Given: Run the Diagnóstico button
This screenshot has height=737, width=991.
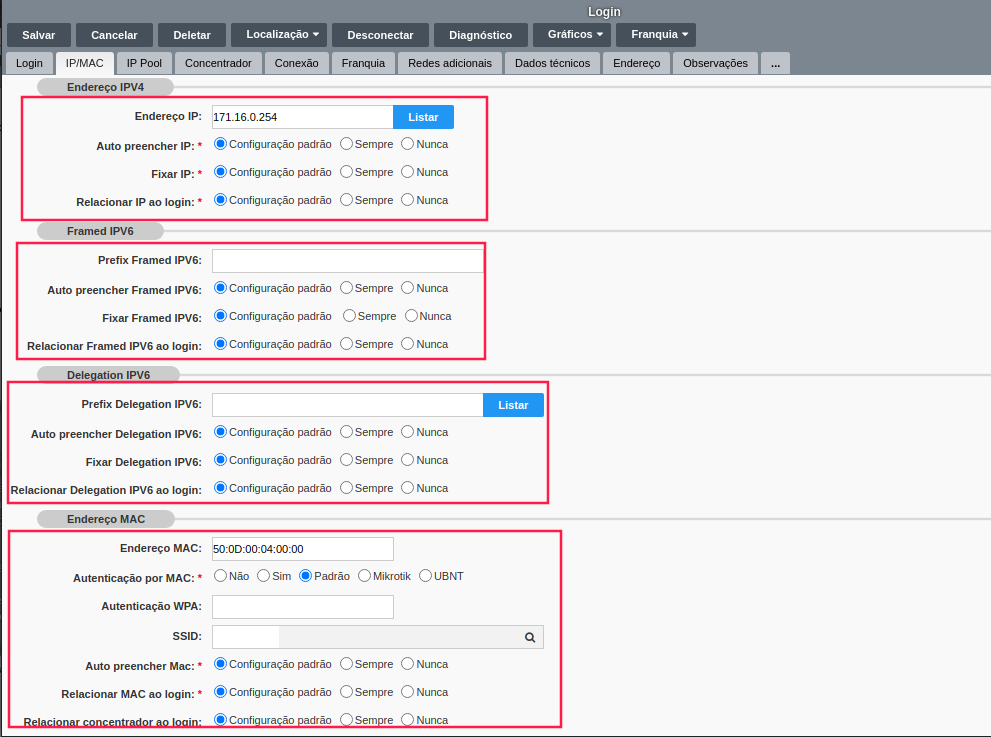Looking at the screenshot, I should click(x=480, y=35).
